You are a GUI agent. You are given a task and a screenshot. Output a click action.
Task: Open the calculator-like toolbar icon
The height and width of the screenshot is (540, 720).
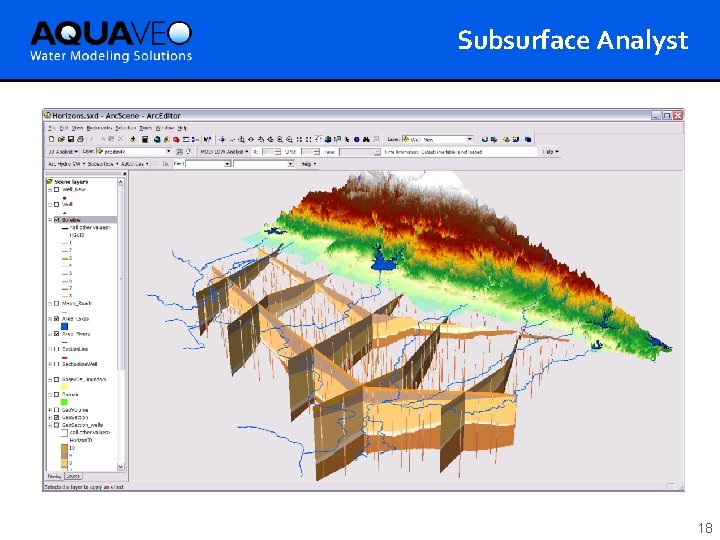[x=145, y=139]
